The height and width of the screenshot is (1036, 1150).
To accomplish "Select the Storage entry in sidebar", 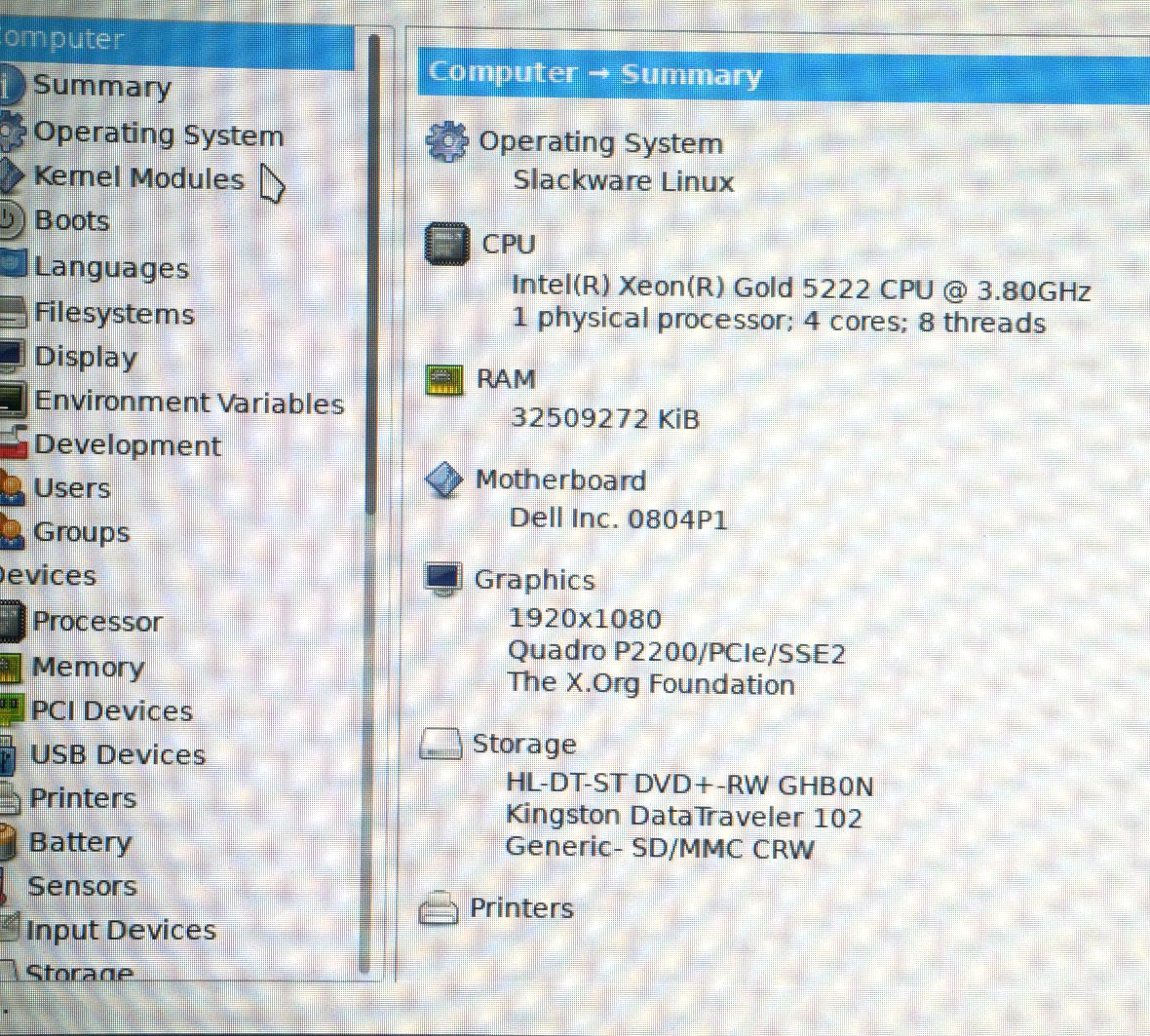I will pyautogui.click(x=79, y=973).
